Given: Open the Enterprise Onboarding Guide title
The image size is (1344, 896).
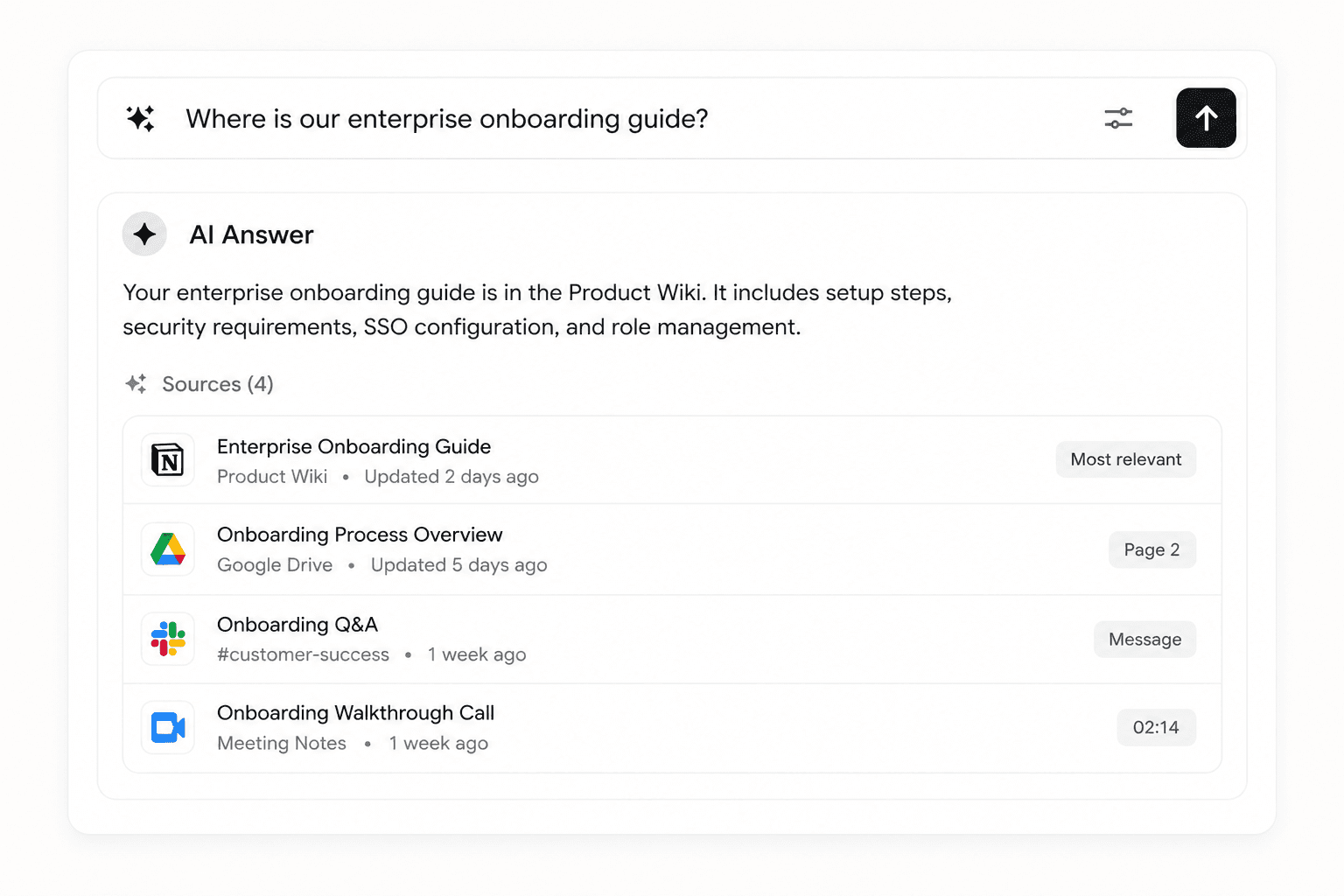Looking at the screenshot, I should click(353, 446).
